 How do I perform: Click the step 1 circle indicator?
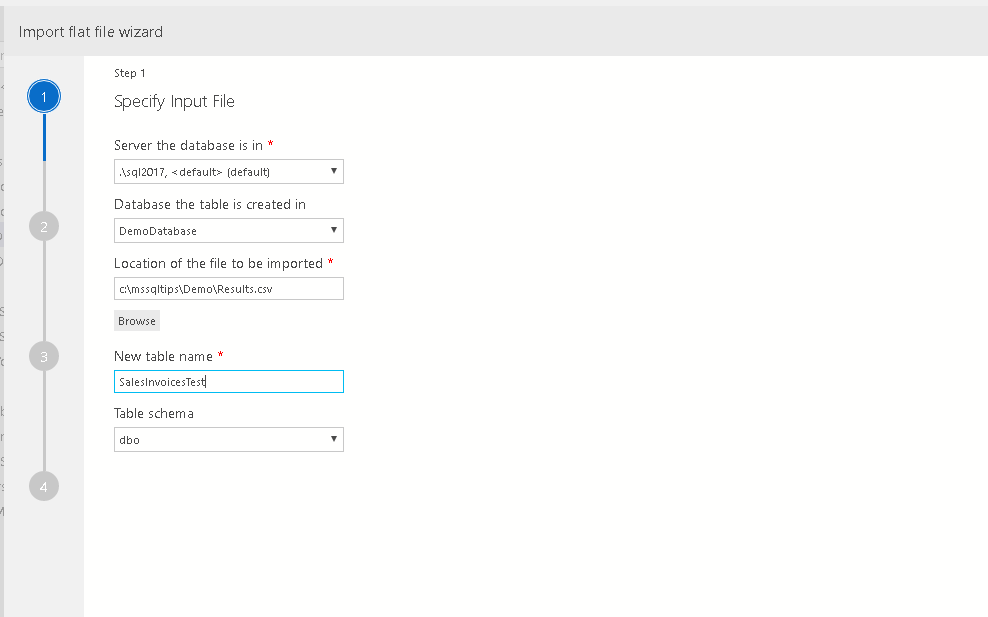coord(44,96)
